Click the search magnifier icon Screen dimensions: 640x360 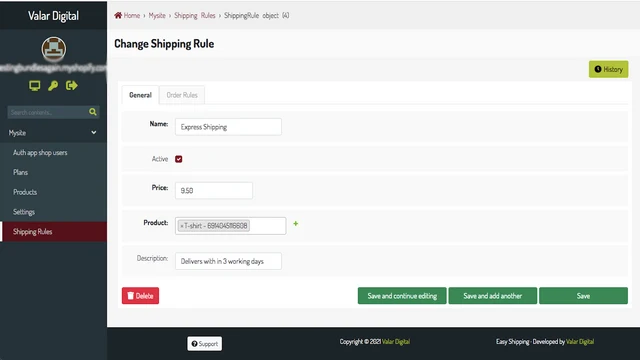tap(93, 112)
